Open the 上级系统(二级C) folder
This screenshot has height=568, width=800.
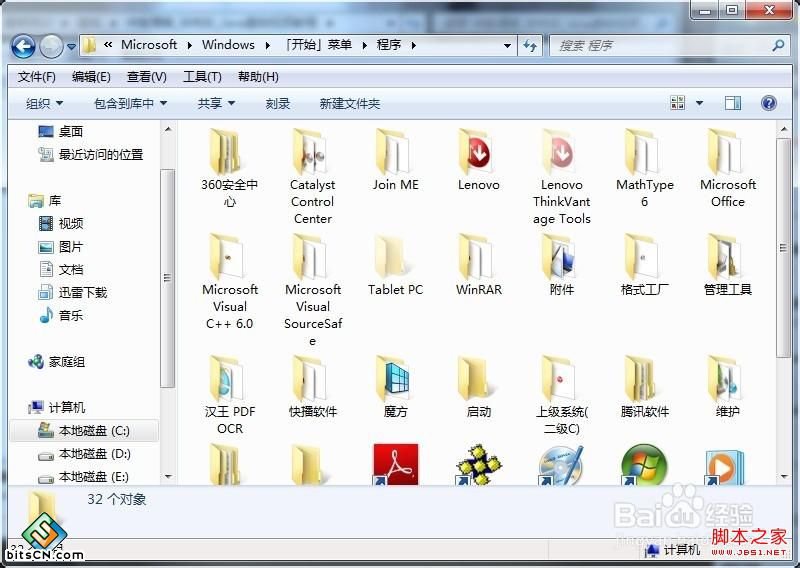tap(561, 394)
